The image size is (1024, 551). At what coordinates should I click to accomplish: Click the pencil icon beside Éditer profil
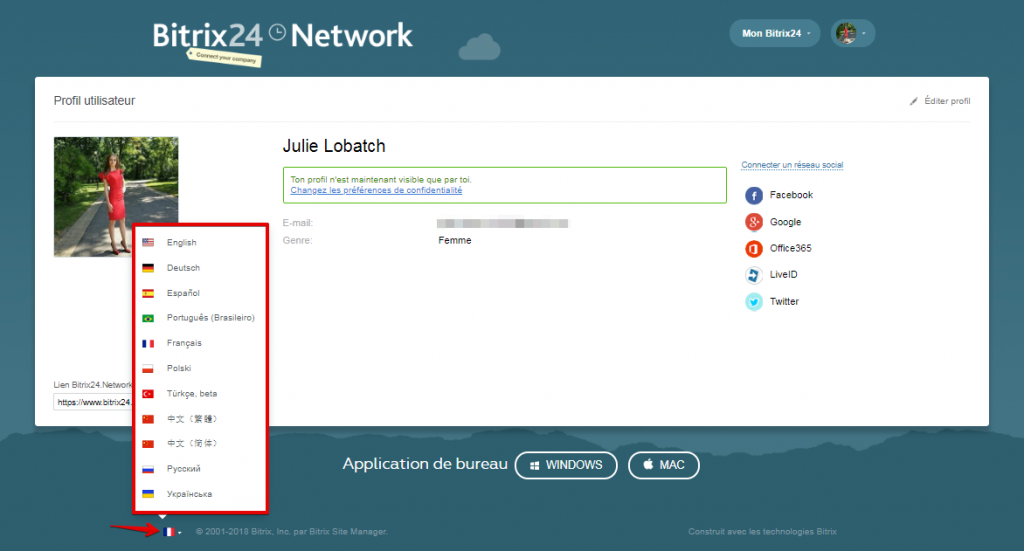tap(914, 101)
